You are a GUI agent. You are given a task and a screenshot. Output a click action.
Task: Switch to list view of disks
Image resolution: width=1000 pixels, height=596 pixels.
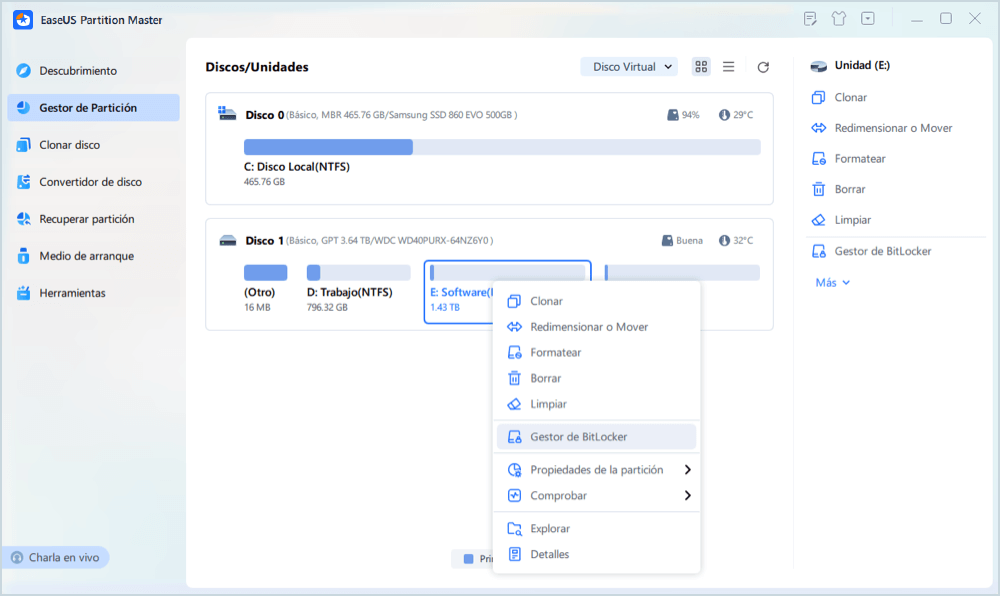728,67
